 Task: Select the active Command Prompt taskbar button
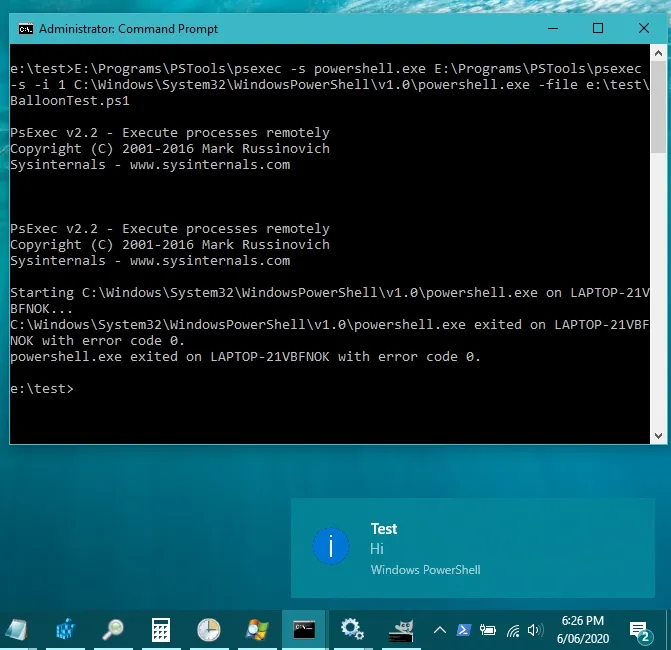click(304, 630)
